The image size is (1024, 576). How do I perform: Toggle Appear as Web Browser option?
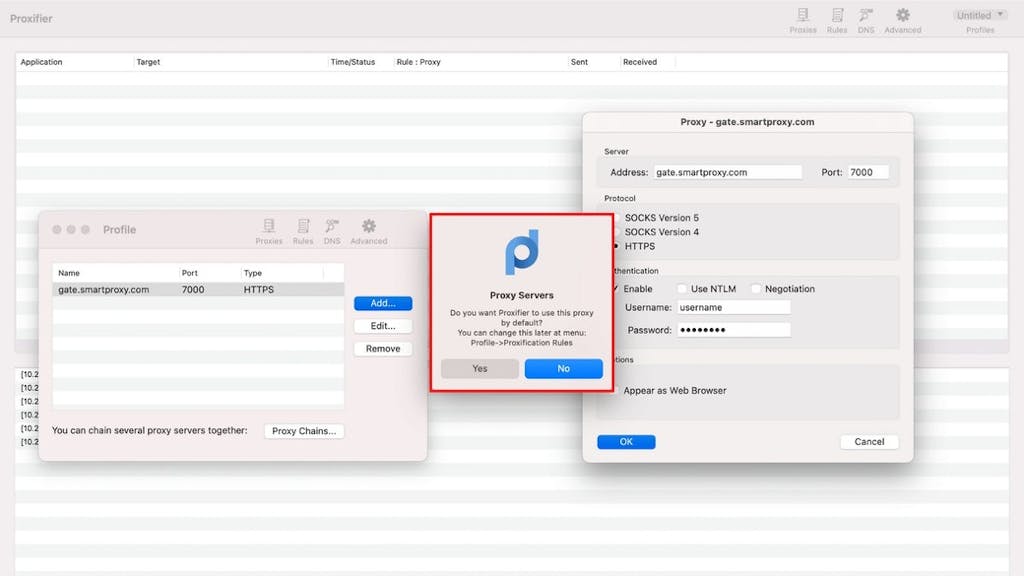tap(674, 391)
